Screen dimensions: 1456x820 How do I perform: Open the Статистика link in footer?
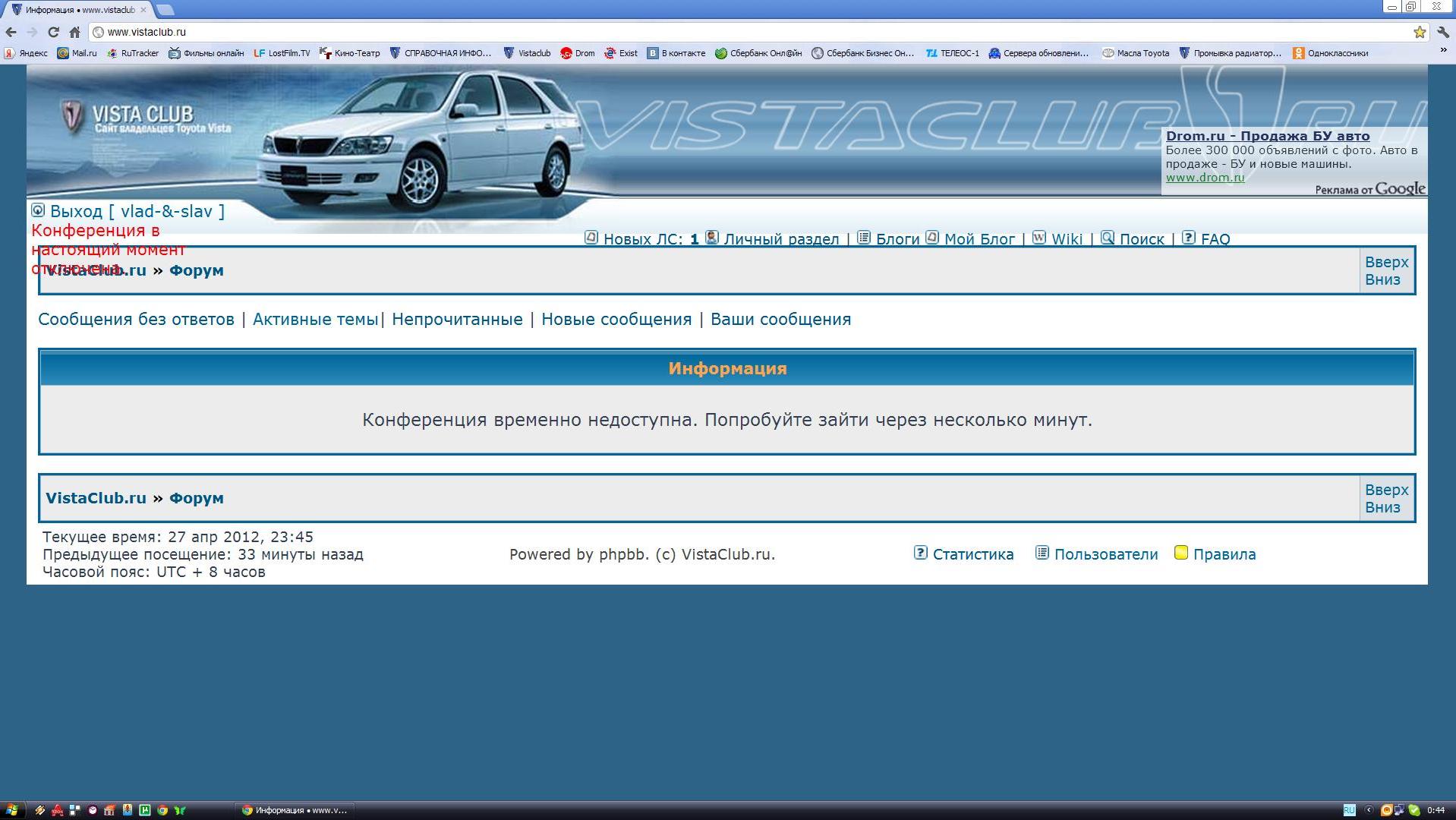tap(972, 554)
